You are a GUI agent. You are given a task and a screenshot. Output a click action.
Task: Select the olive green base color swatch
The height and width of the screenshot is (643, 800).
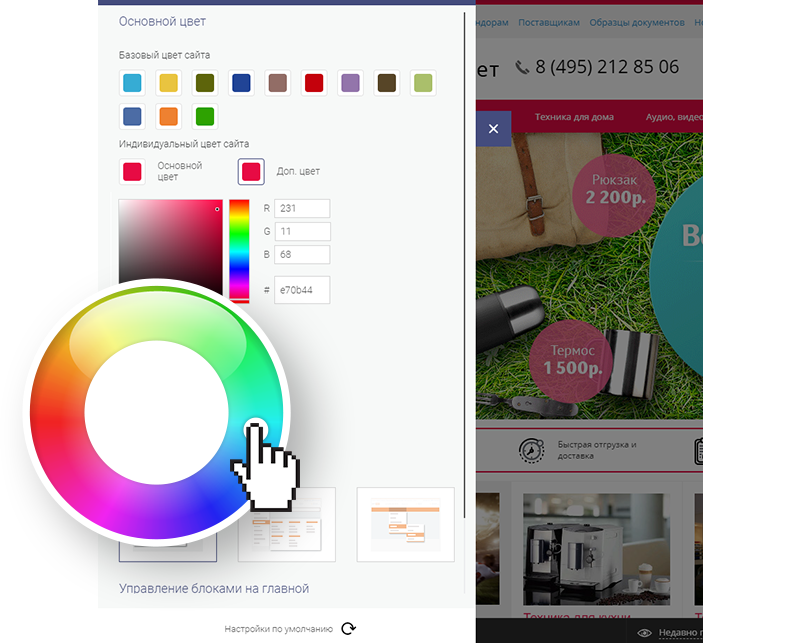tap(205, 83)
